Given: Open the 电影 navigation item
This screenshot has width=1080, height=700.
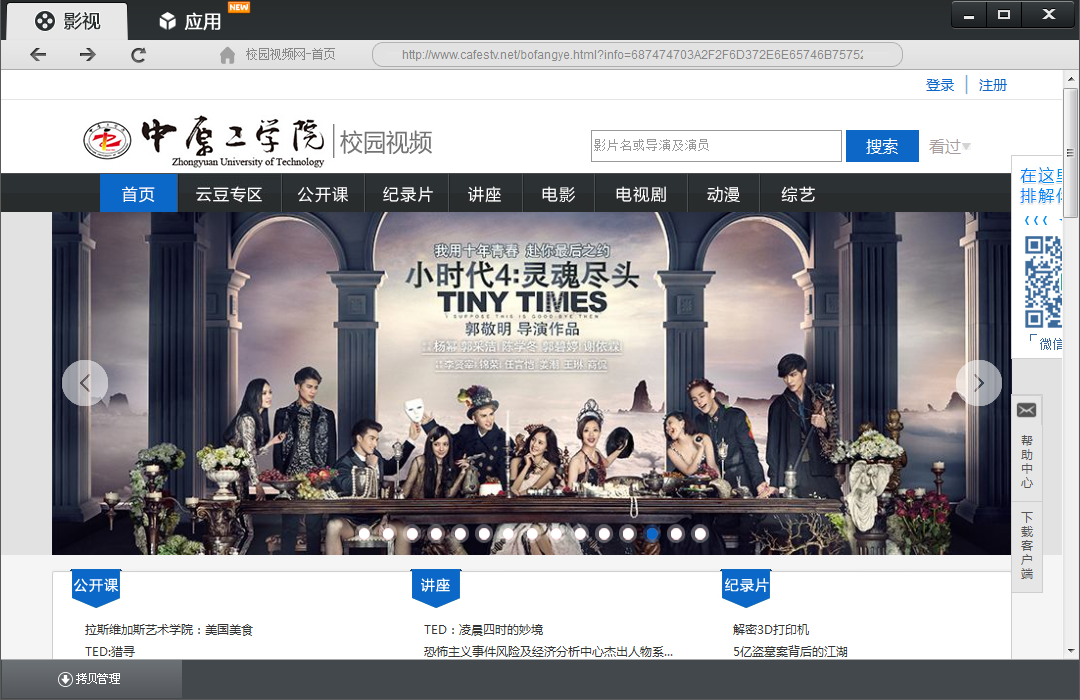Looking at the screenshot, I should (x=558, y=194).
